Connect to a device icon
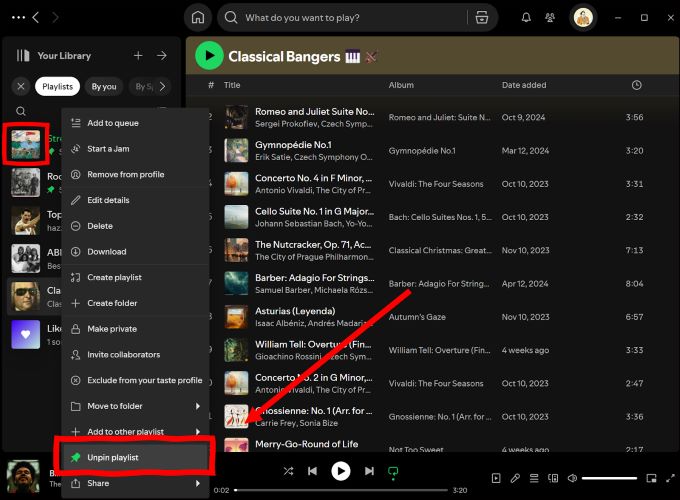Viewport: 680px width, 500px height. (553, 478)
